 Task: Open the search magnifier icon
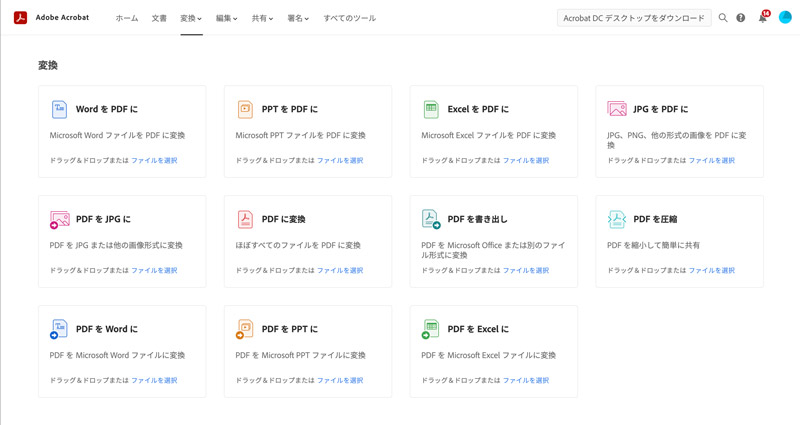723,18
